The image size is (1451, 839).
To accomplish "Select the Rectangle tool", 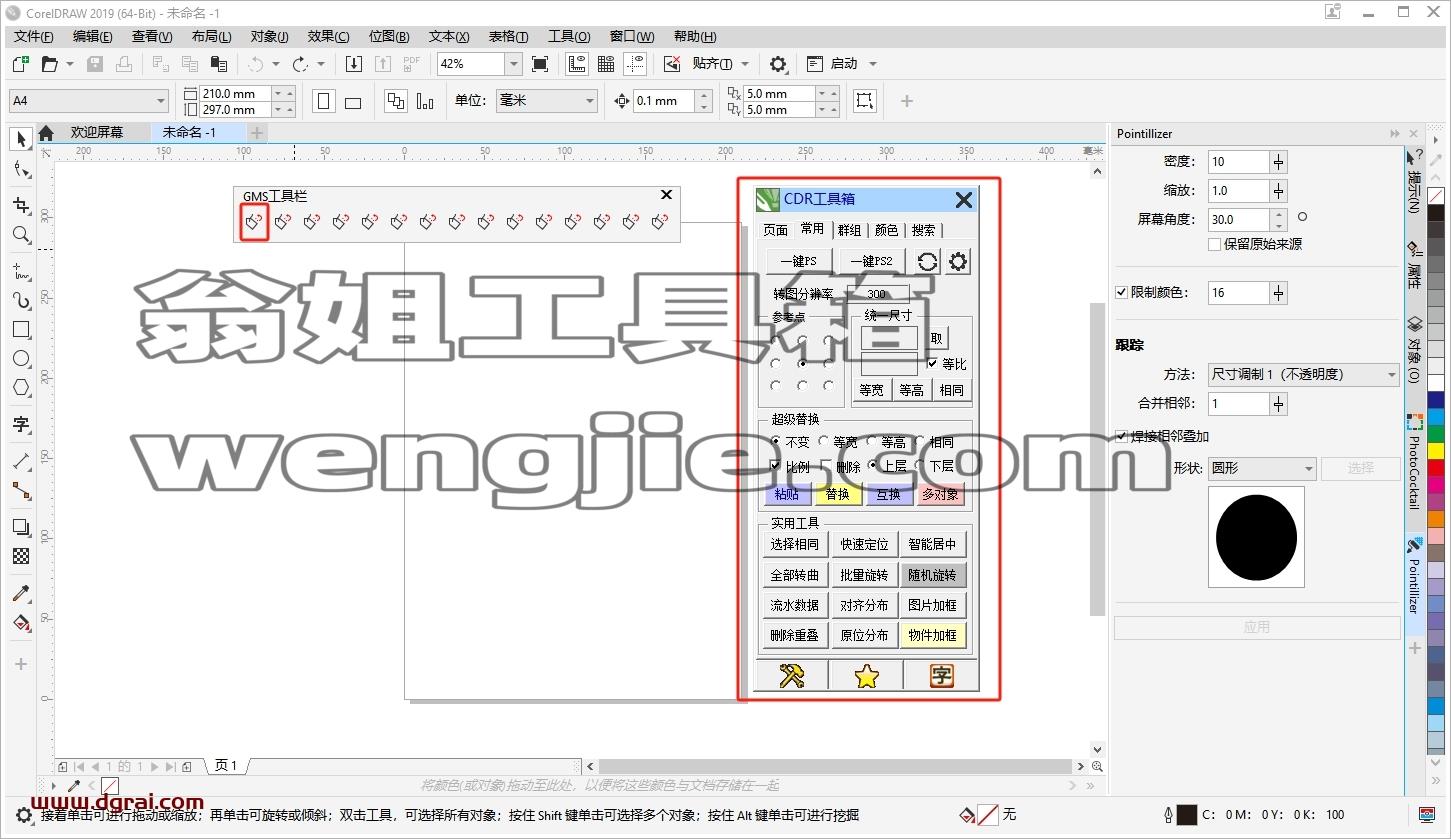I will [x=20, y=329].
